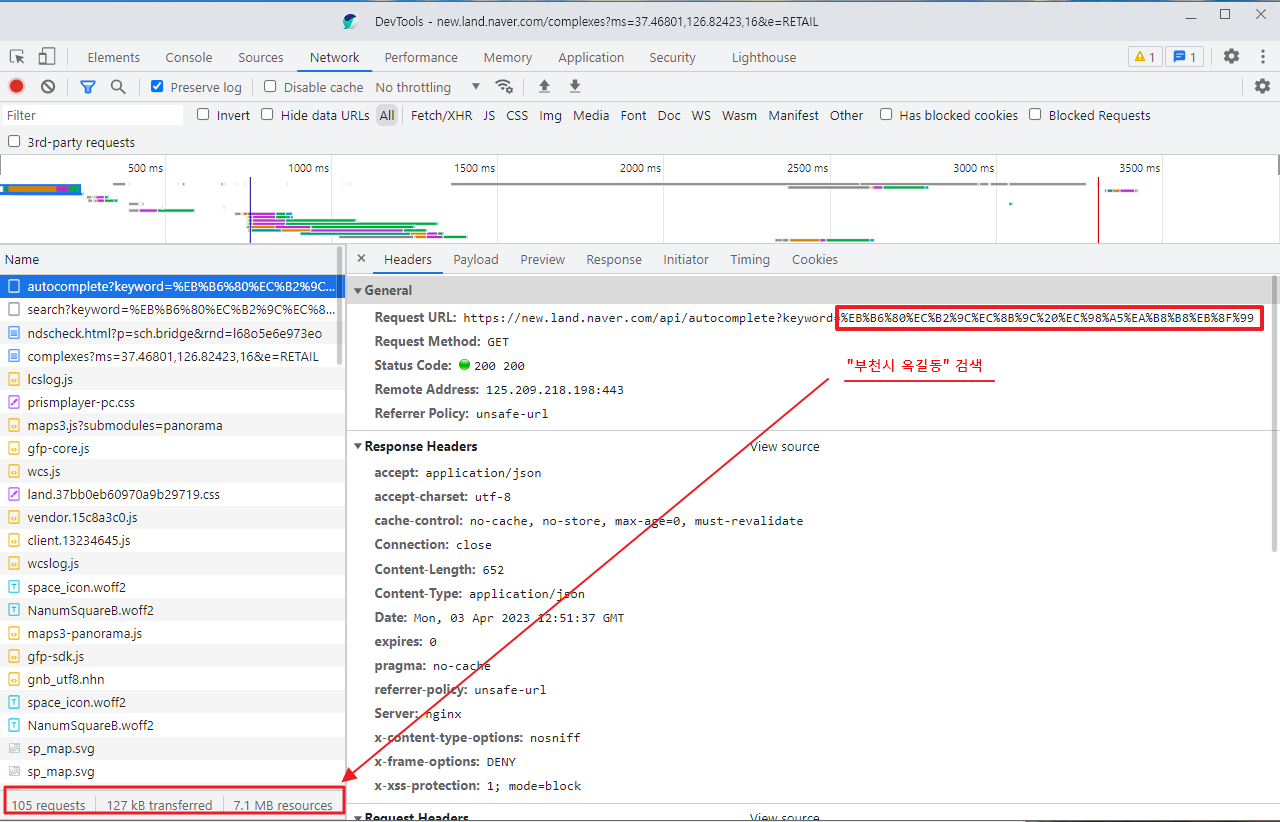Toggle Preserve log checkbox
Screen dimensions: 1280x822
[x=157, y=87]
